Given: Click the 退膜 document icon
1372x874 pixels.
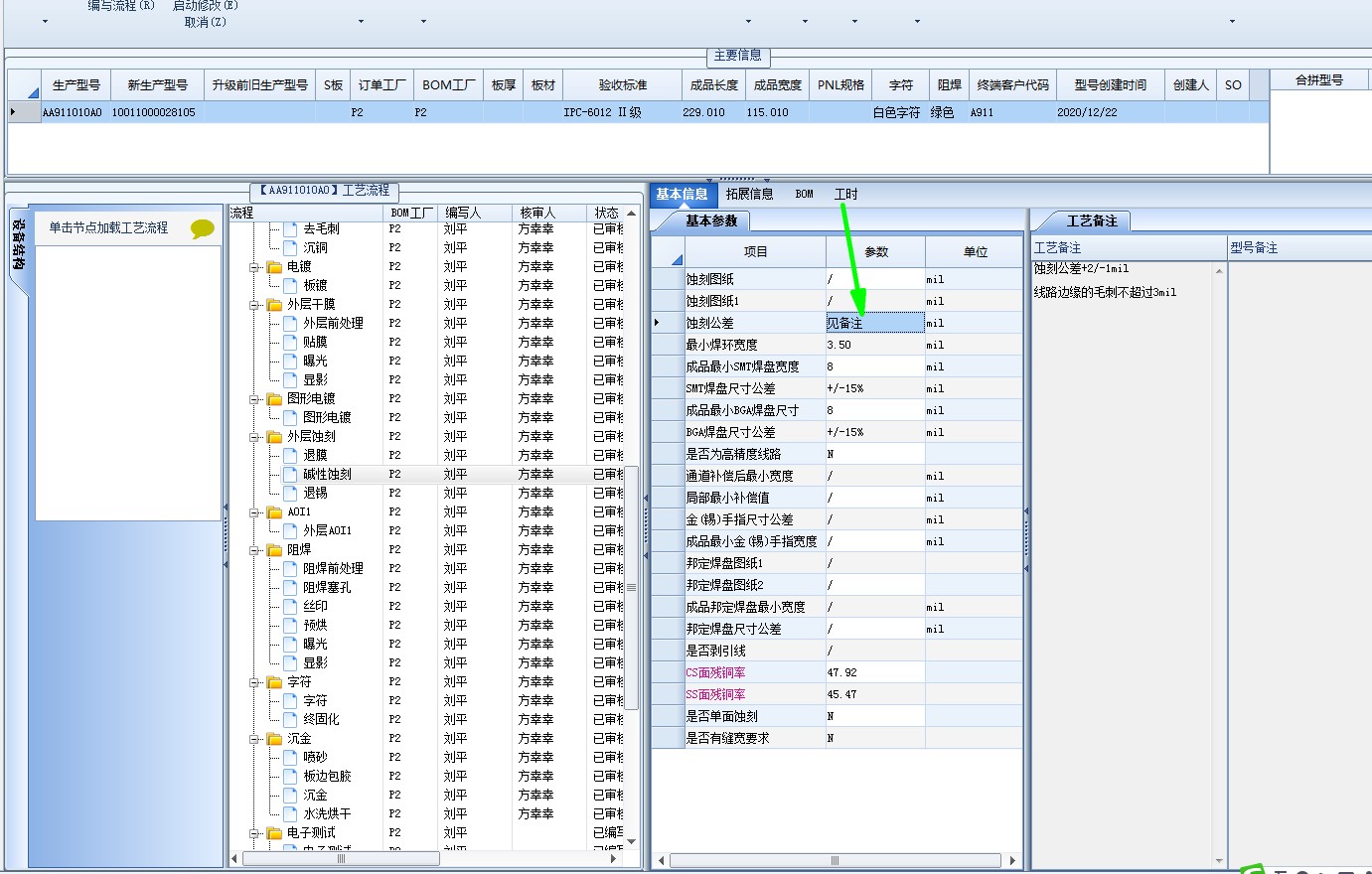Looking at the screenshot, I should [290, 456].
